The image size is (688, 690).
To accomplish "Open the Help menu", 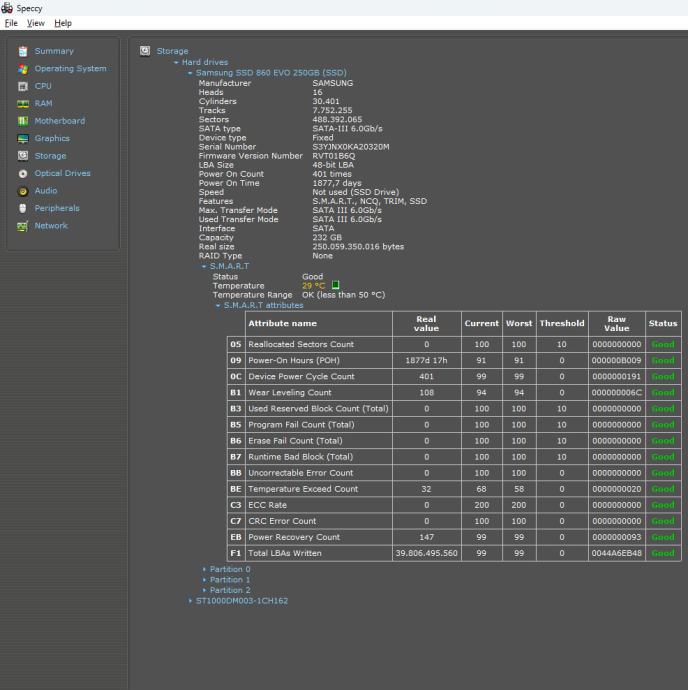I will pyautogui.click(x=63, y=23).
